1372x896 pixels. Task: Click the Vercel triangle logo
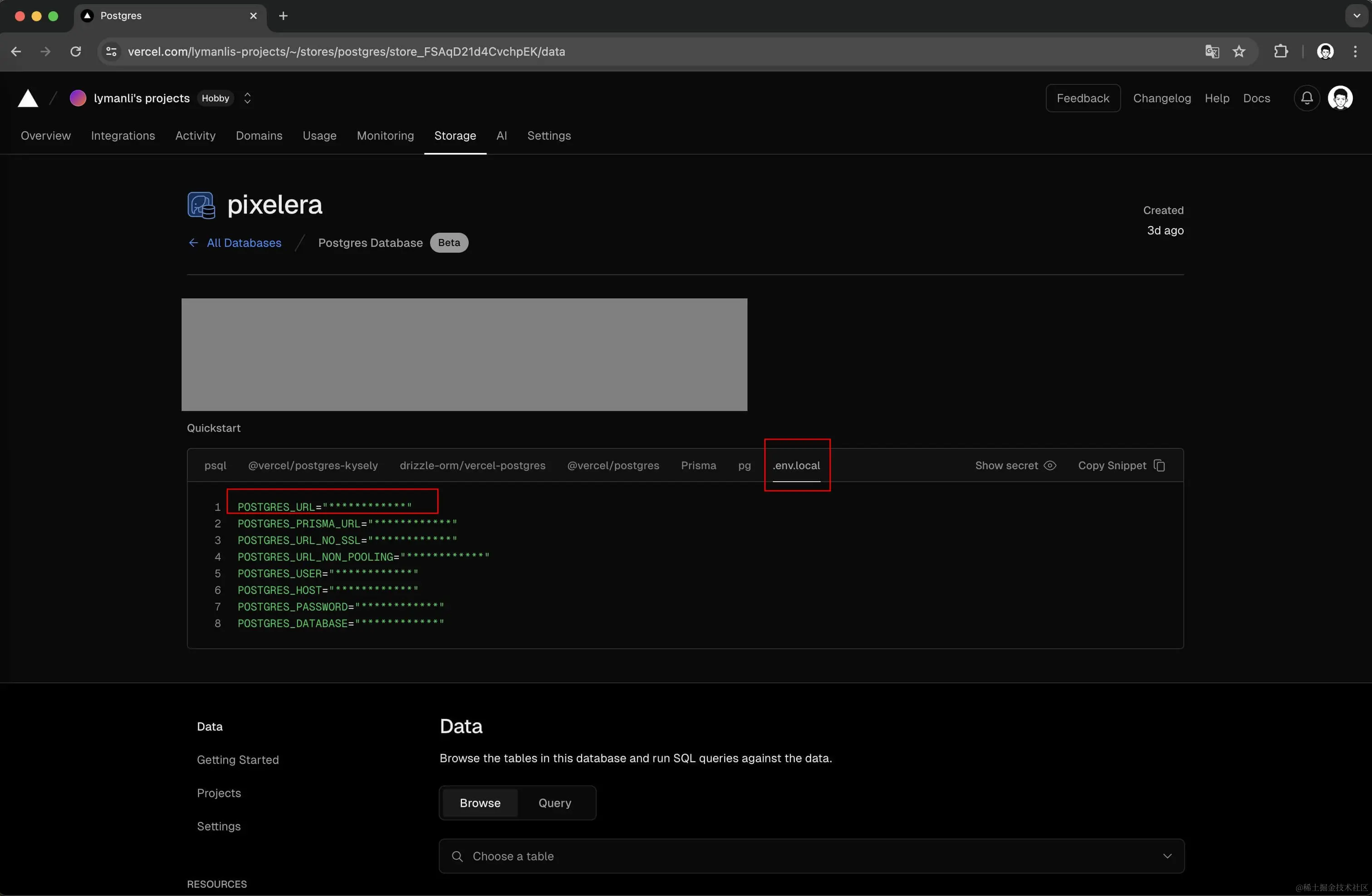(28, 98)
